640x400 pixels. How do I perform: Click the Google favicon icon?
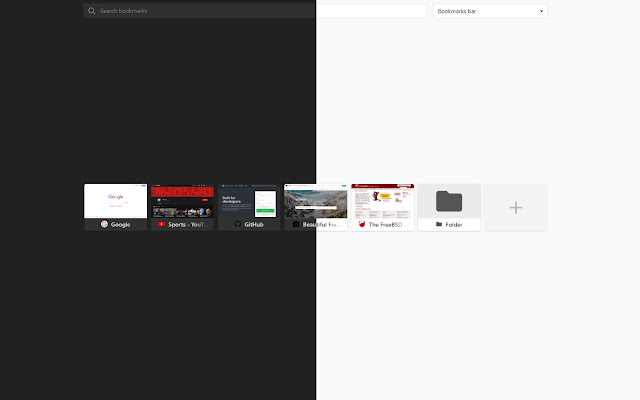point(104,224)
